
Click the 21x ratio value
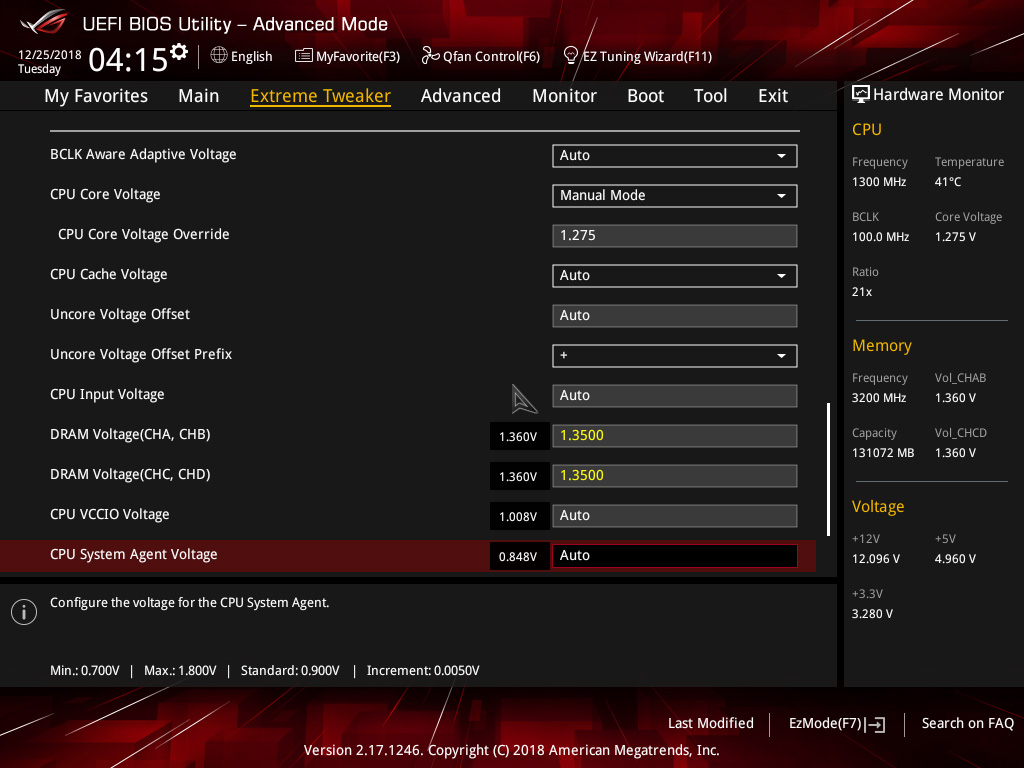tap(862, 292)
